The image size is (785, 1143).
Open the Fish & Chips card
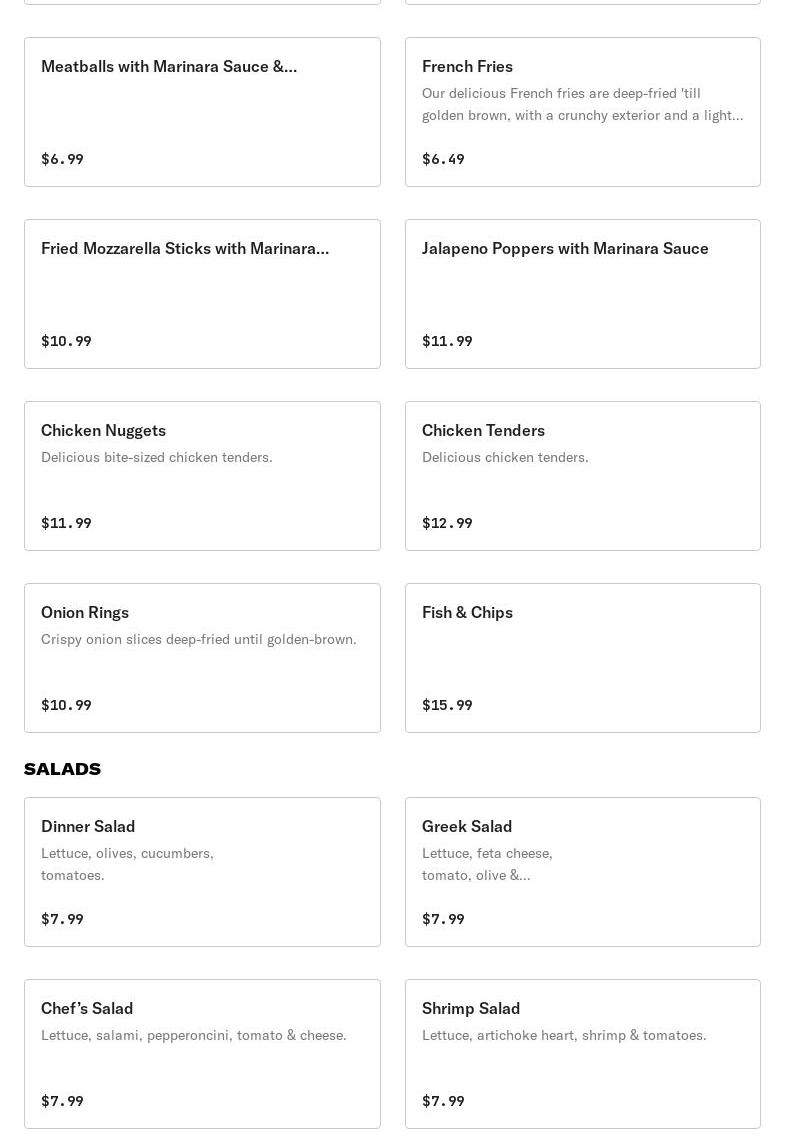point(582,658)
